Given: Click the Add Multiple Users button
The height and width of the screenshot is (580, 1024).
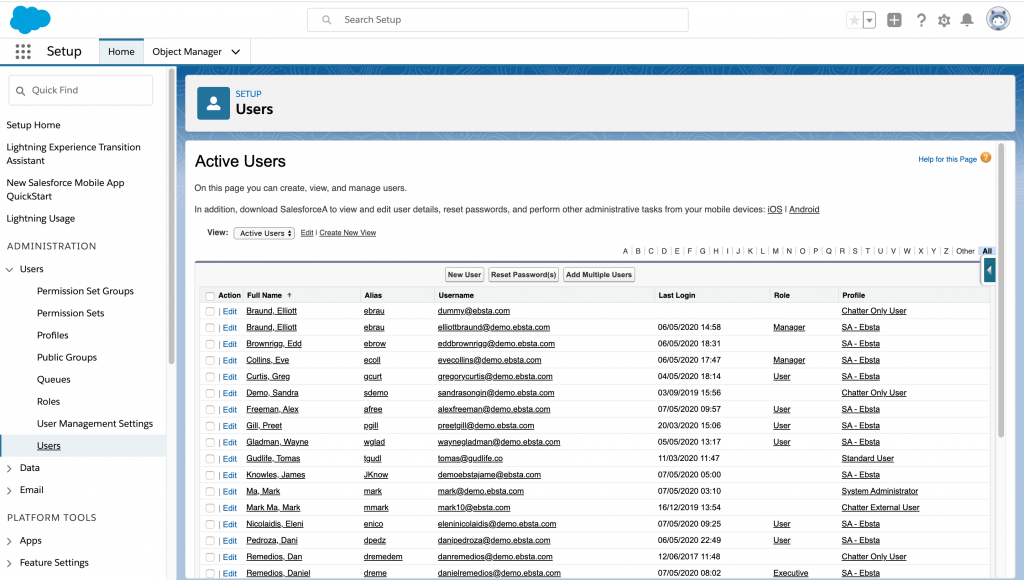Looking at the screenshot, I should (599, 274).
